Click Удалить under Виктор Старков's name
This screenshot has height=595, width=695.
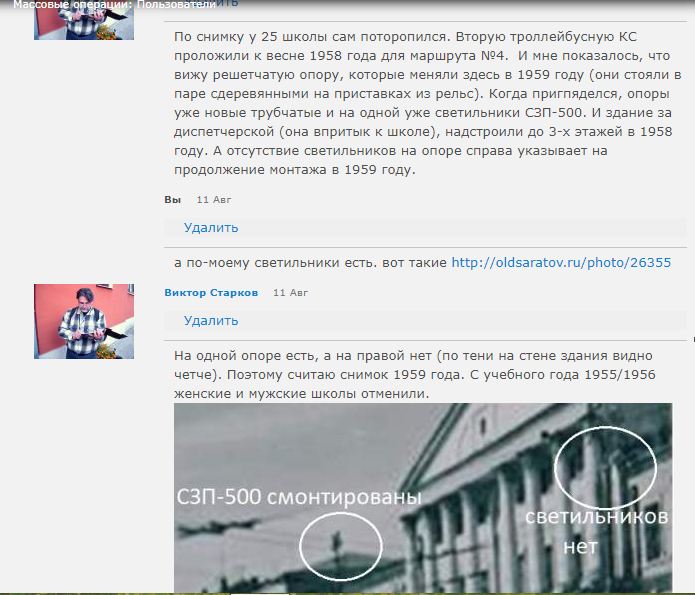pyautogui.click(x=210, y=321)
